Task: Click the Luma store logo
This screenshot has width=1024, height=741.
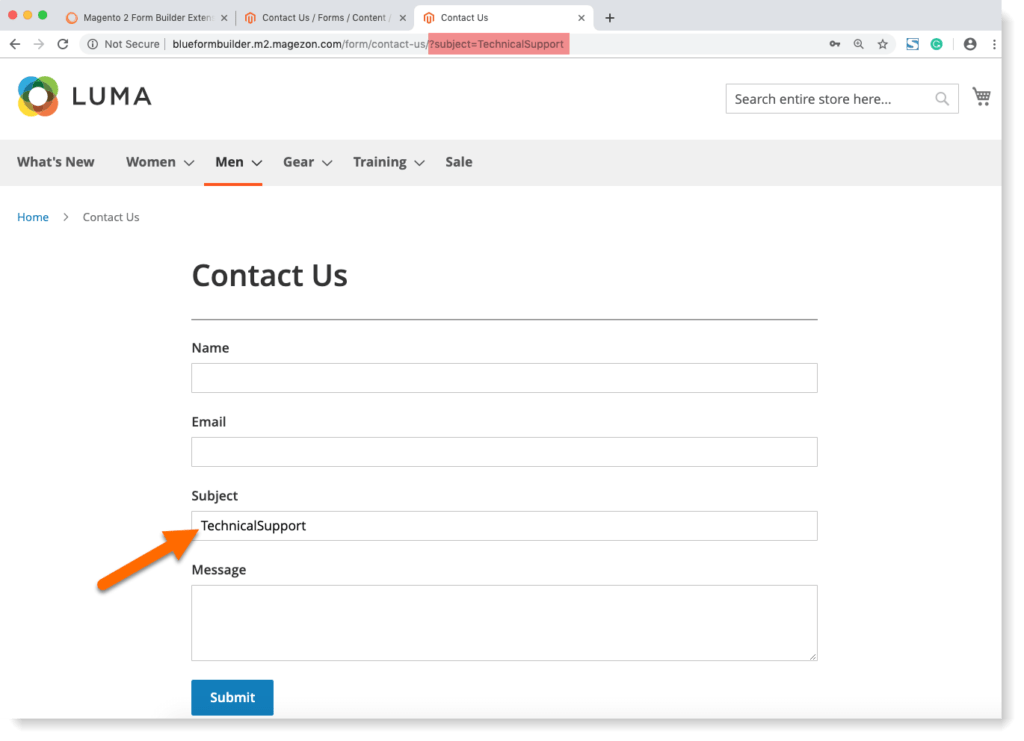Action: (84, 96)
